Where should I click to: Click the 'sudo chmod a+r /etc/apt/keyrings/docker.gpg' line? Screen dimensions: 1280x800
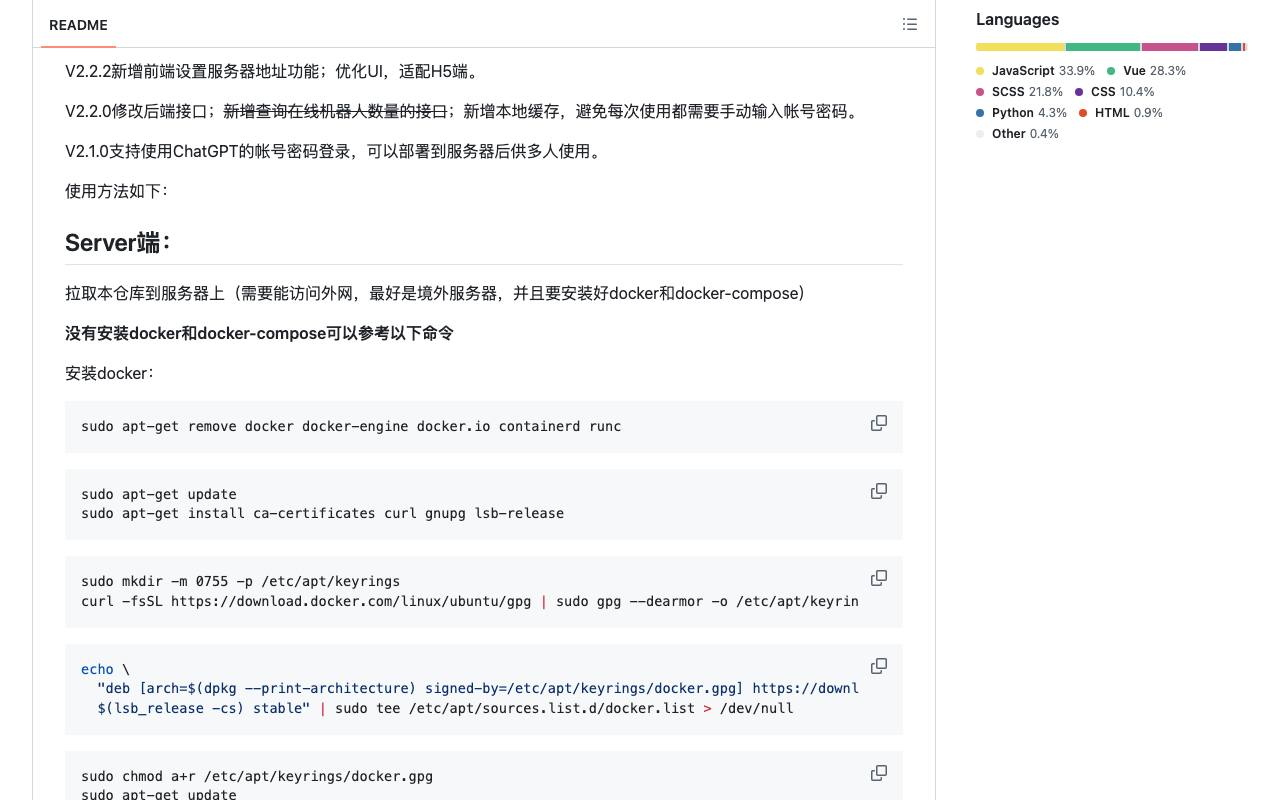tap(257, 777)
